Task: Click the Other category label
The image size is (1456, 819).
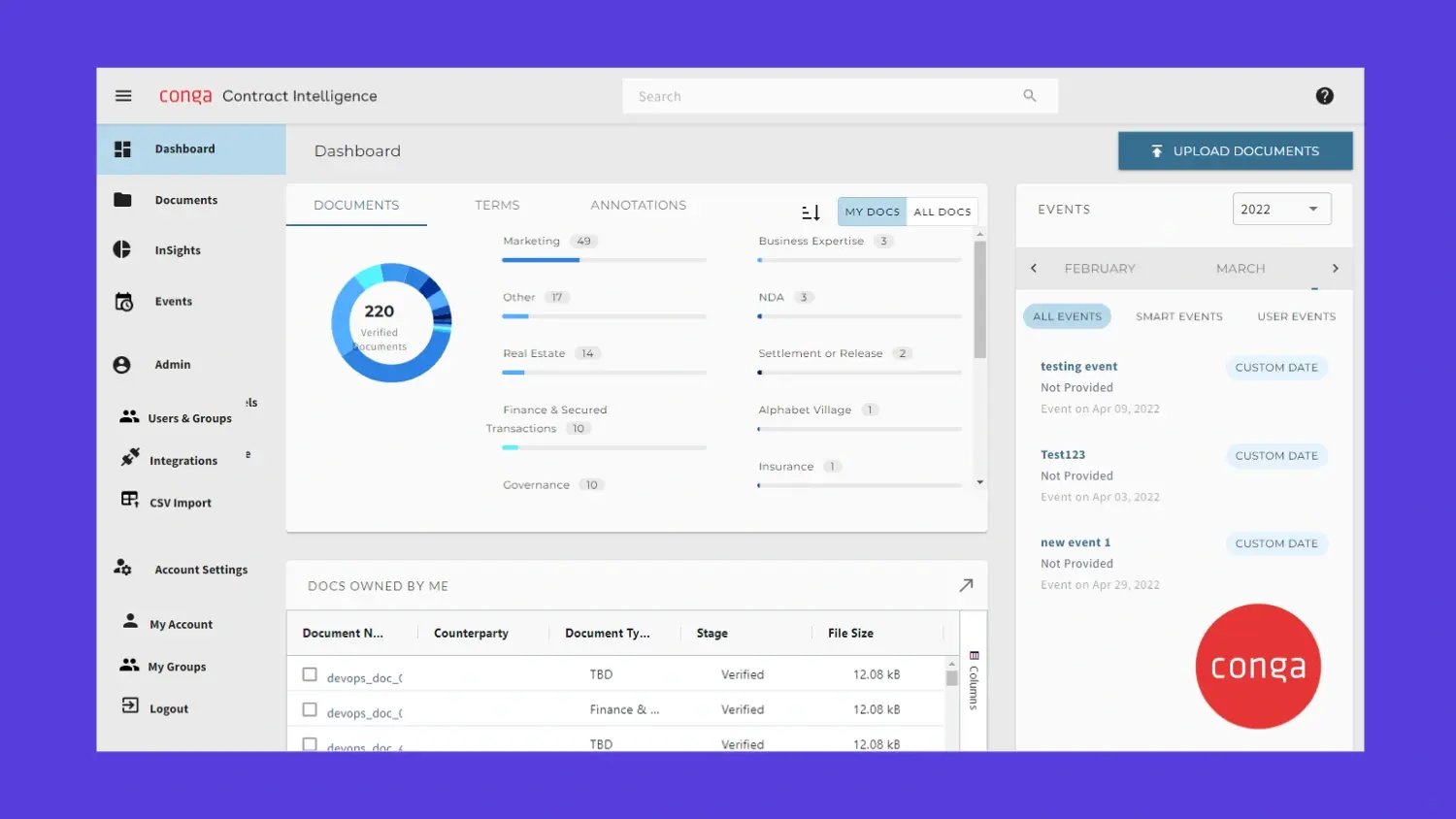Action: (518, 298)
